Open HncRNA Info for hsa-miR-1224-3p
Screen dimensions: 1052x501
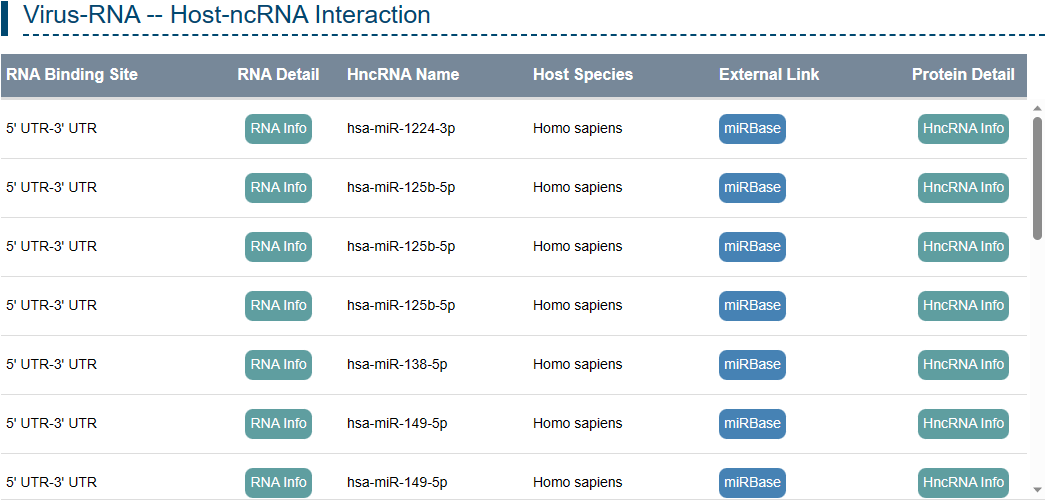pos(963,129)
